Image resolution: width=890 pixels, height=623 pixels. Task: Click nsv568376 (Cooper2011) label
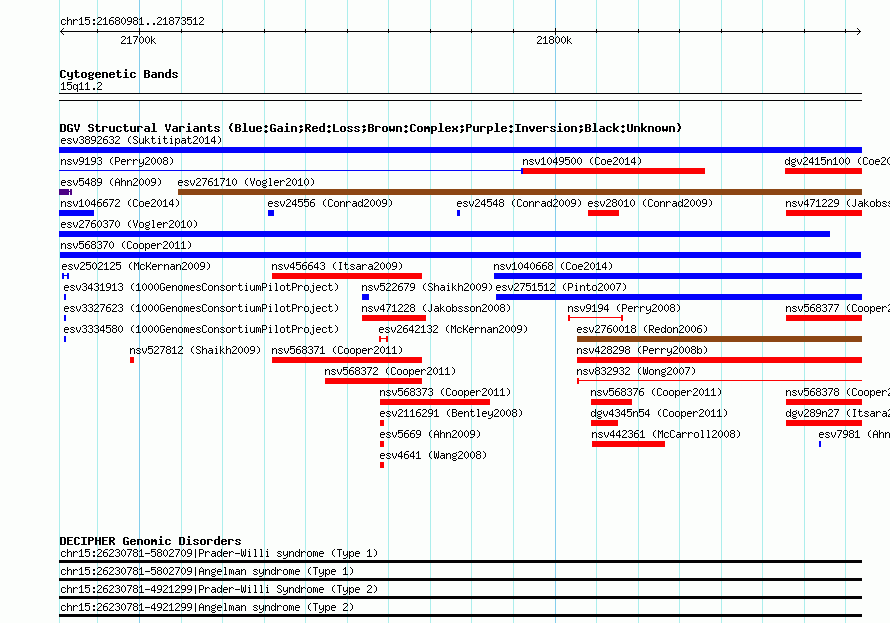tap(656, 392)
